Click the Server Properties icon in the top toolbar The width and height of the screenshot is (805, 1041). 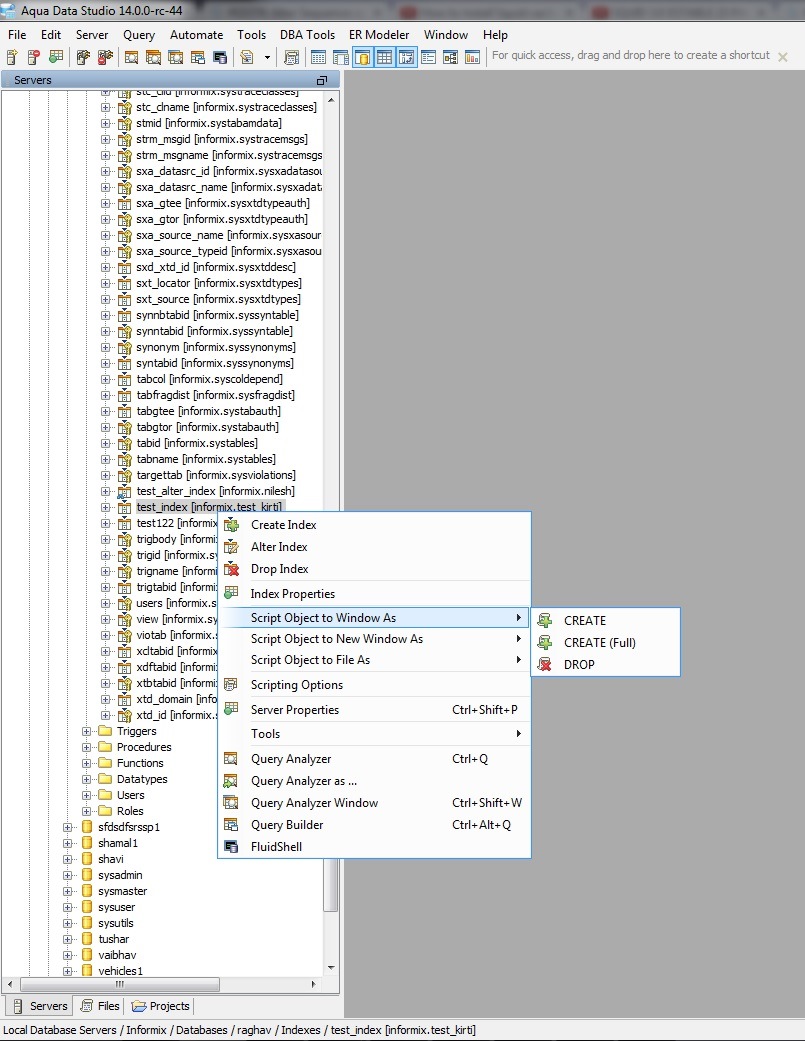point(56,58)
